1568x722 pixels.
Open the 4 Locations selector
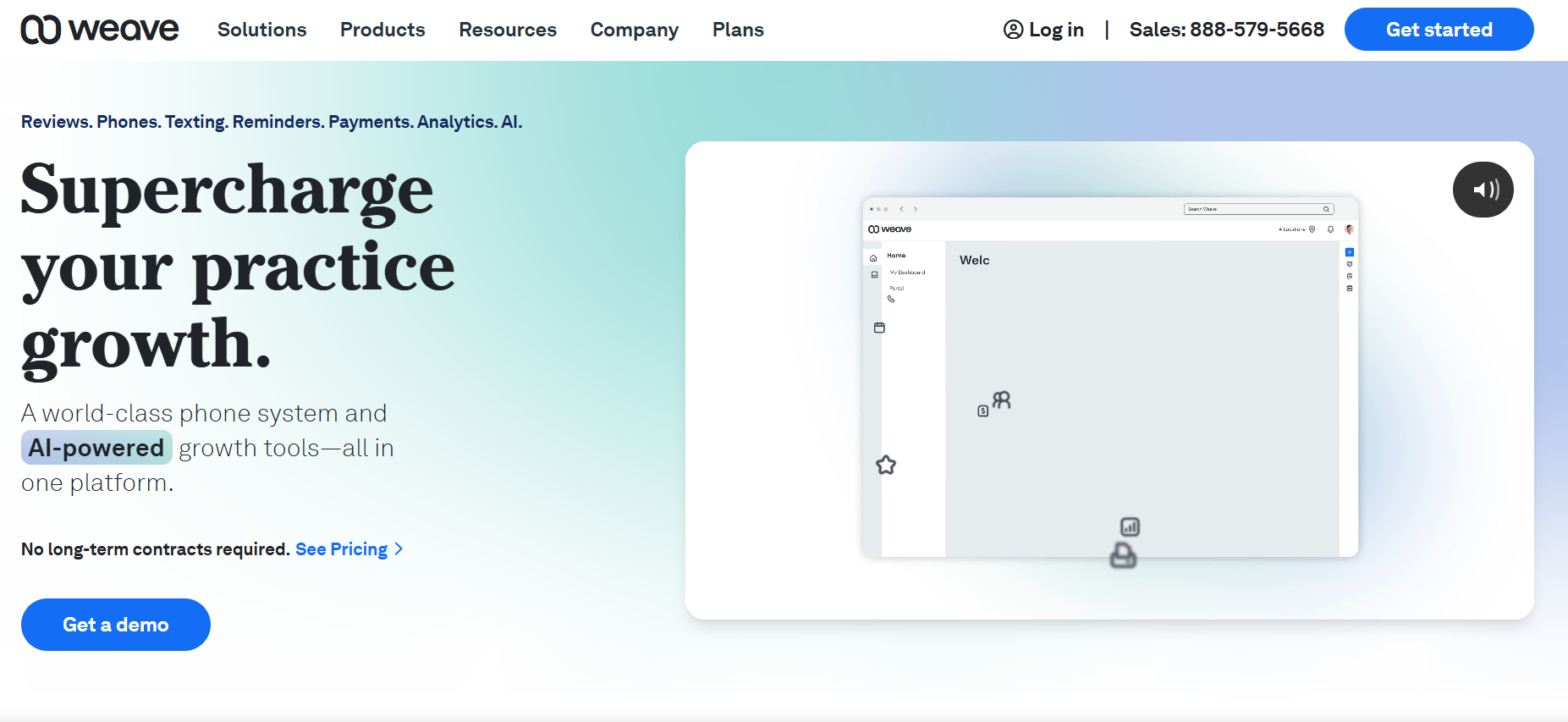(x=1297, y=229)
